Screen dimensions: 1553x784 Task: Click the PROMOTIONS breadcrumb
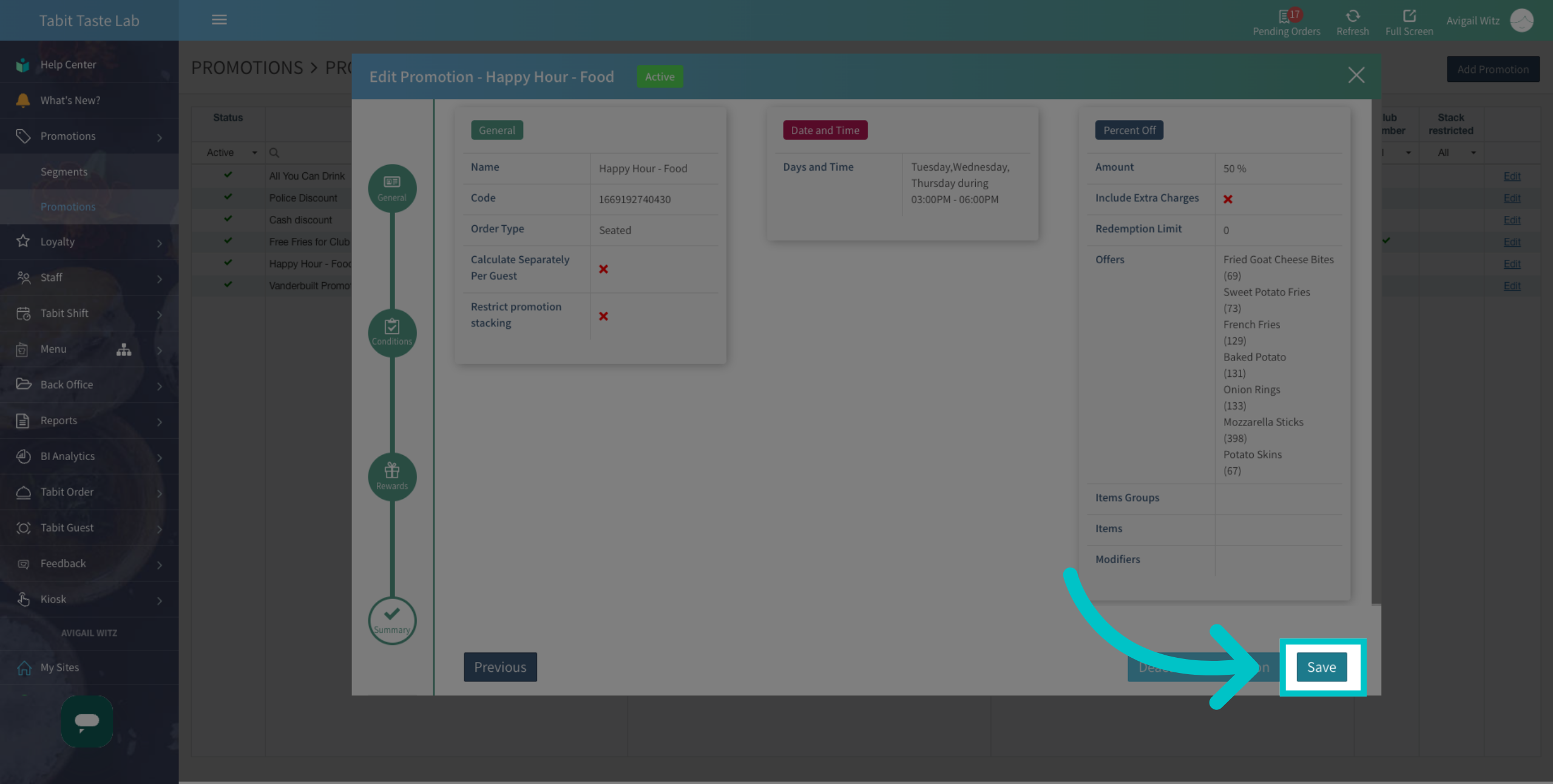pyautogui.click(x=247, y=67)
